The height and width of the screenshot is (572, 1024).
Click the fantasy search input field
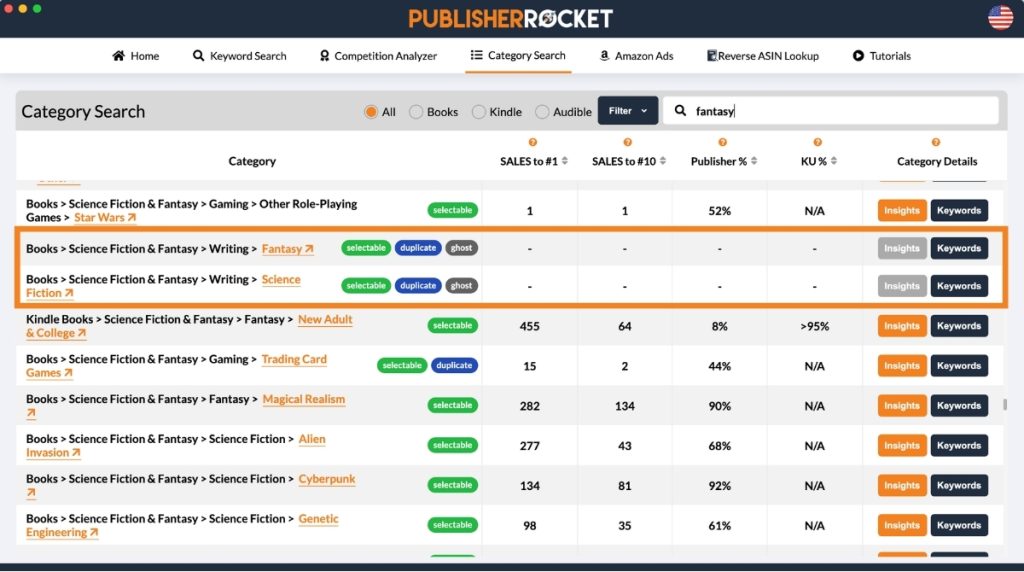pyautogui.click(x=840, y=111)
